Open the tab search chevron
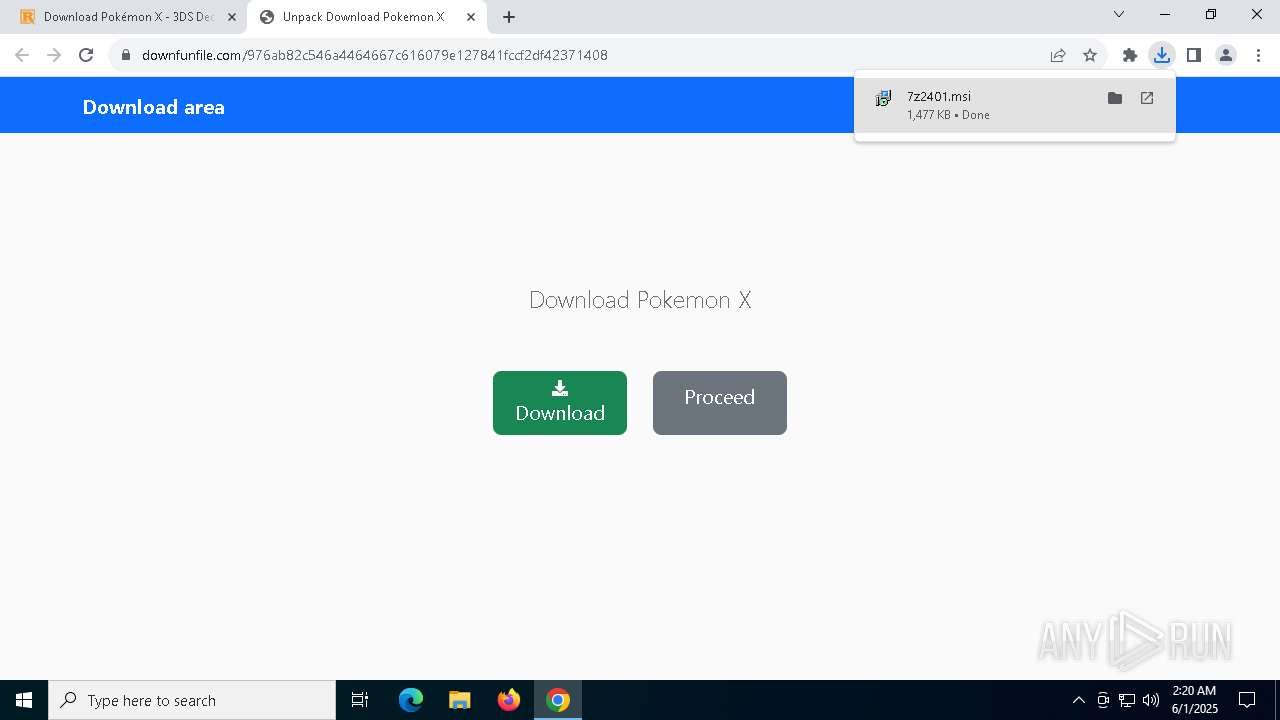The image size is (1280, 720). 1119,14
